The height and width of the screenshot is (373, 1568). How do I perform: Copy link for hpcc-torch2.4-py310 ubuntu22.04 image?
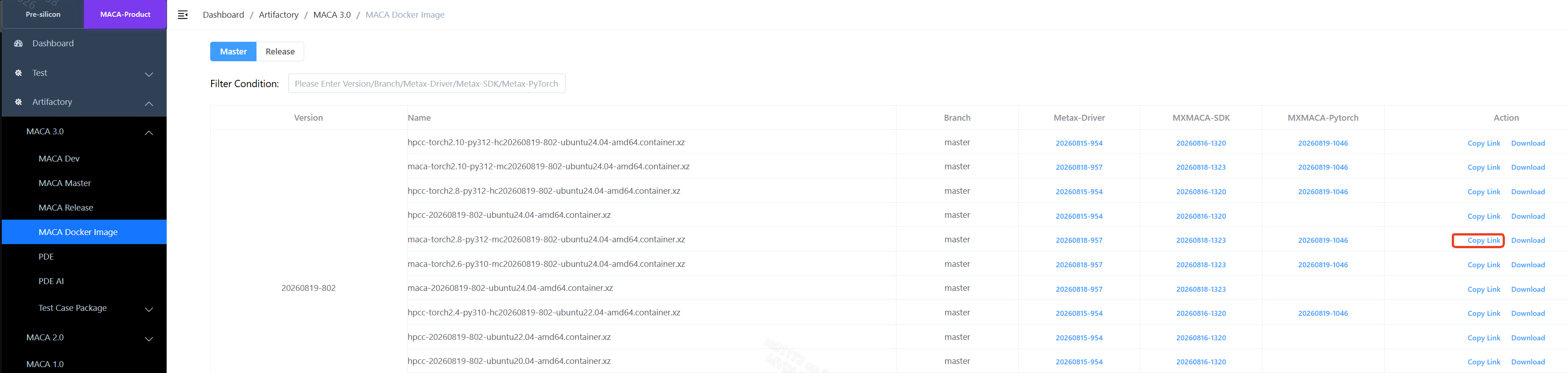(1484, 314)
